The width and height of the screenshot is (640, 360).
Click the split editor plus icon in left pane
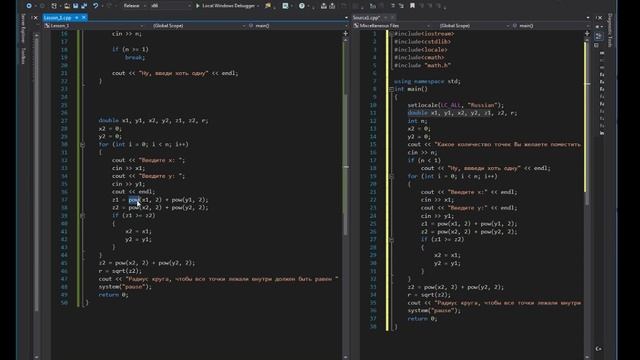click(x=346, y=33)
